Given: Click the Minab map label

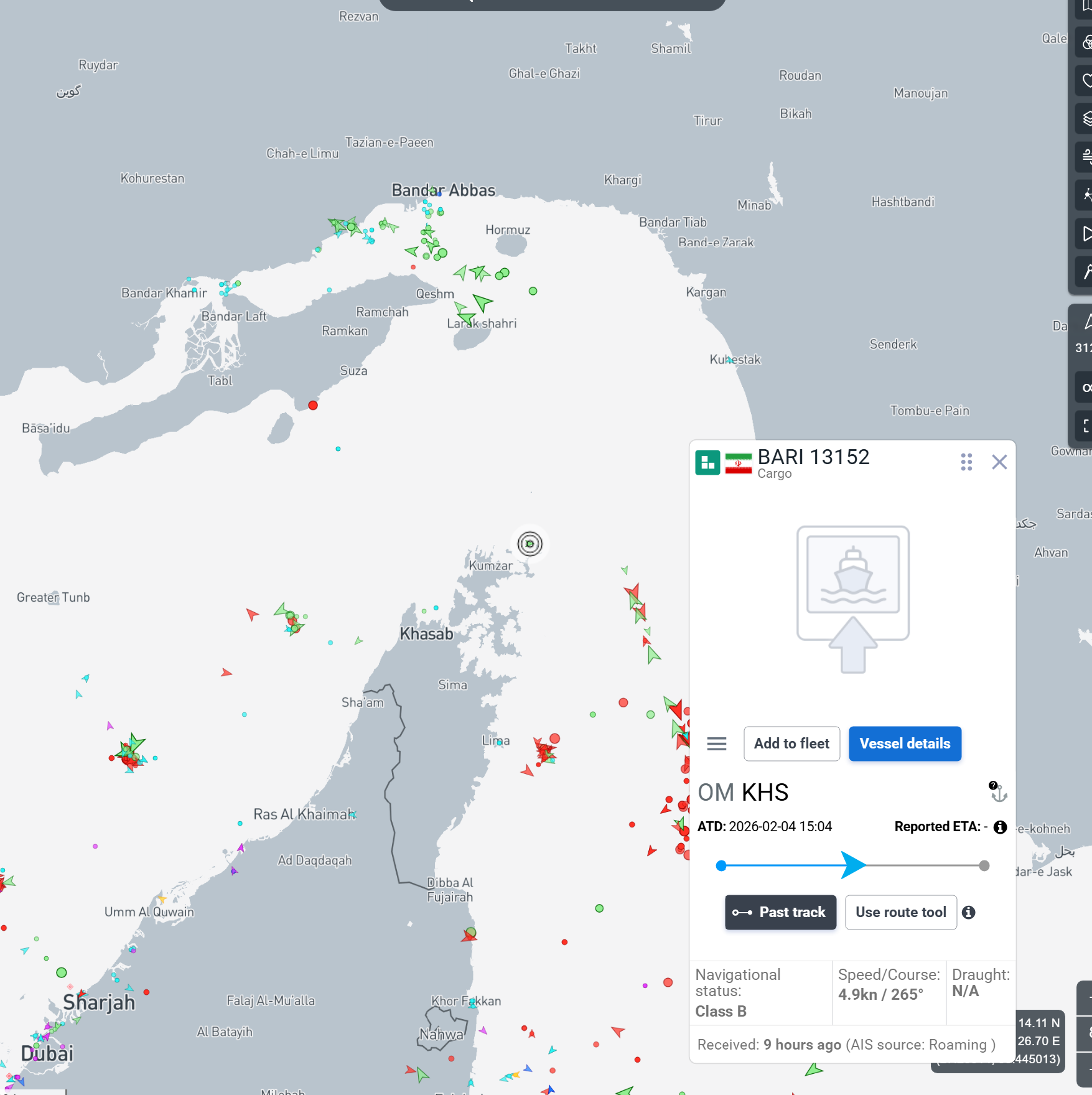Looking at the screenshot, I should (x=754, y=205).
